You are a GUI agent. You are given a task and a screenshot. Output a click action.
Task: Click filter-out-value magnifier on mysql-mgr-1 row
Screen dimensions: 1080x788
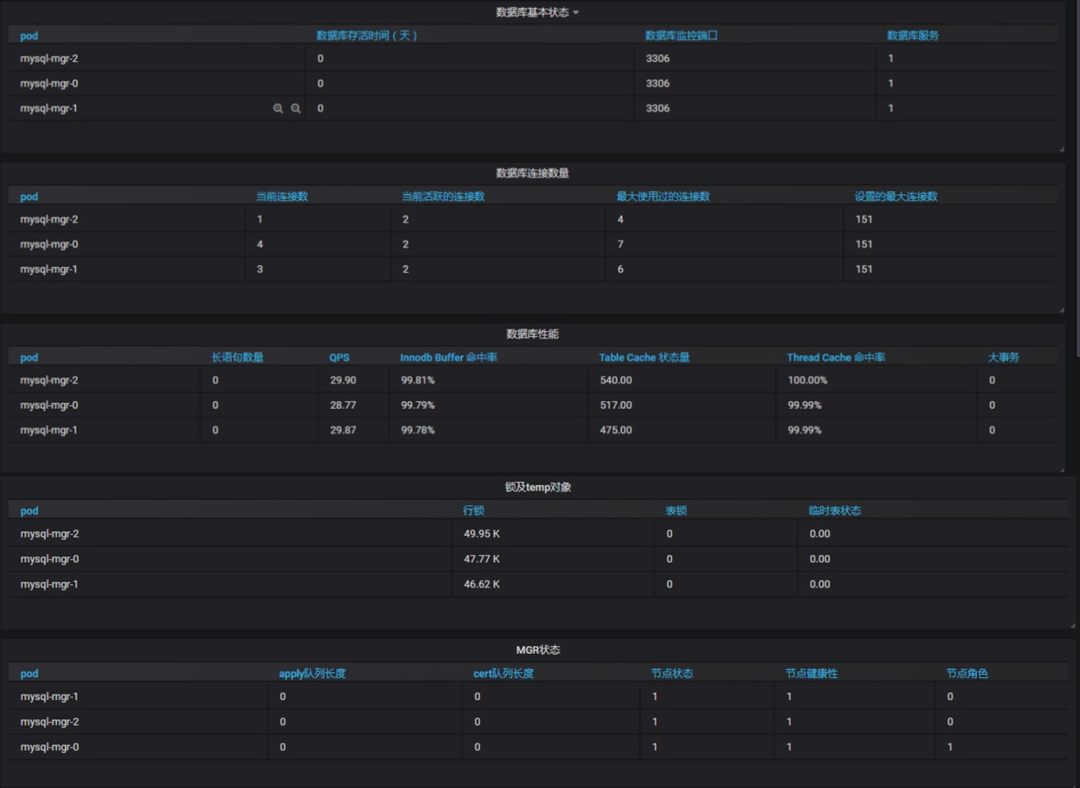[x=296, y=108]
